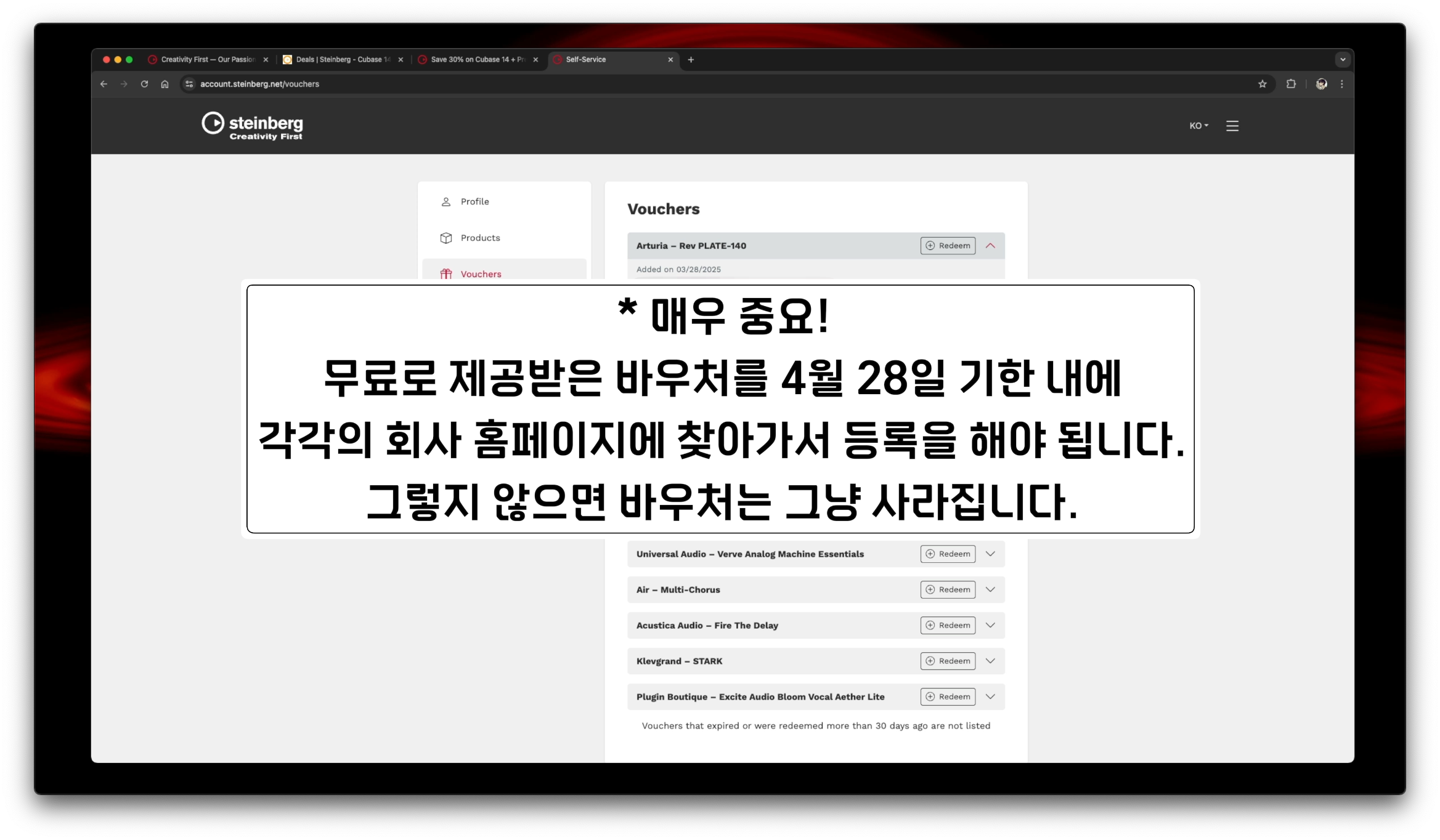The width and height of the screenshot is (1440, 840).
Task: Open the hamburger navigation menu
Action: [1232, 126]
